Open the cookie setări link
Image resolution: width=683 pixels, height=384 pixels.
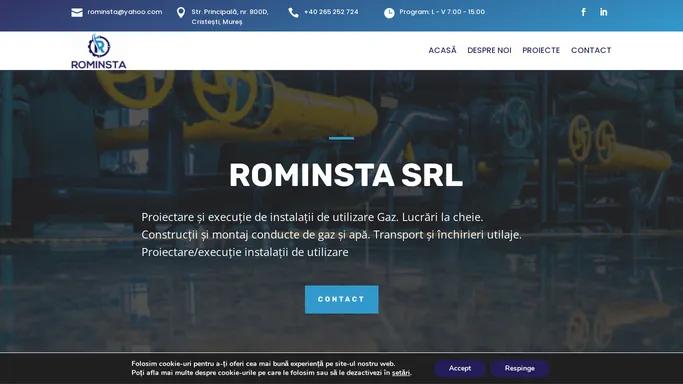401,373
